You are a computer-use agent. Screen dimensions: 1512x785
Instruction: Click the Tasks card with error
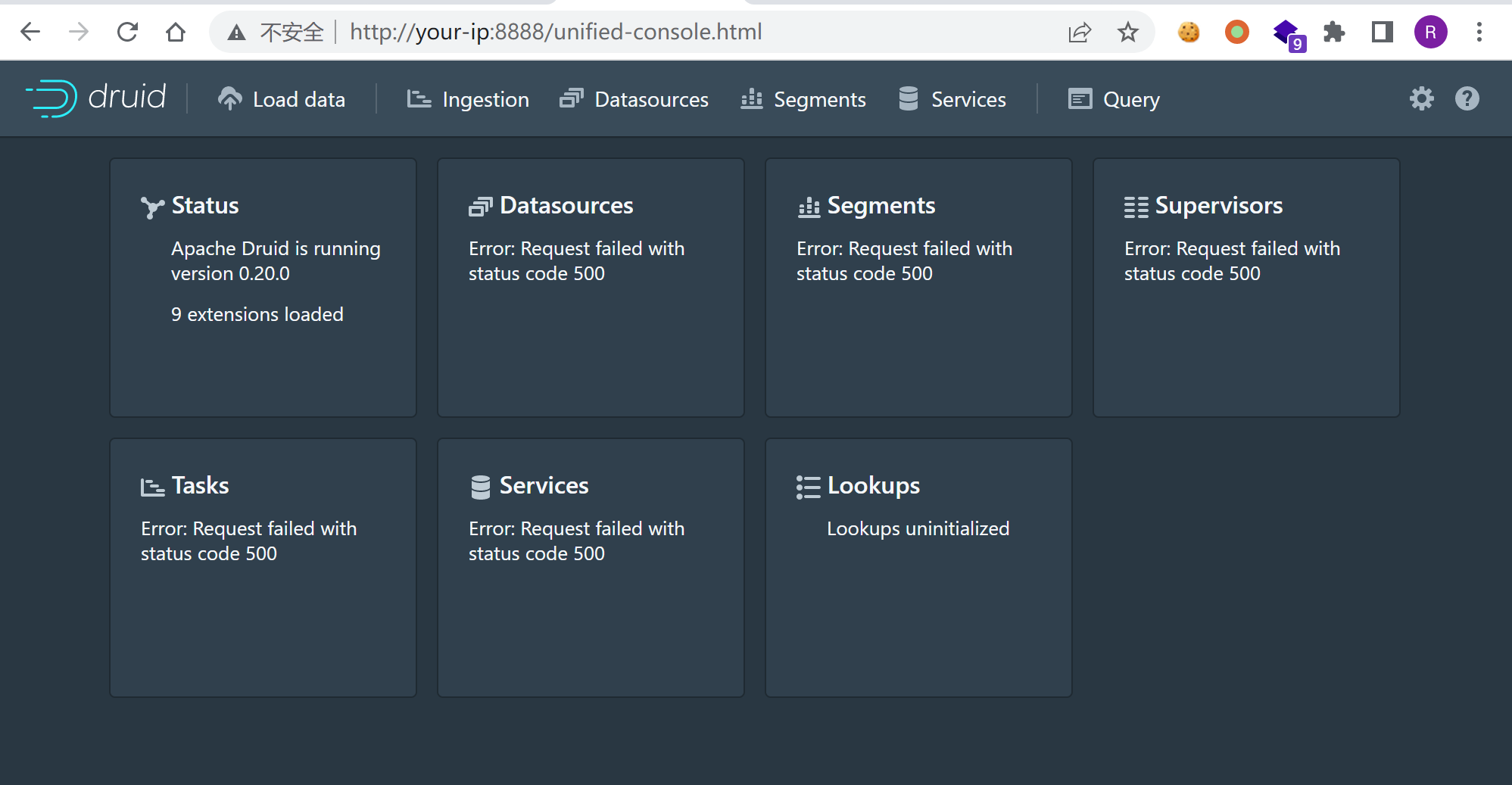[263, 568]
